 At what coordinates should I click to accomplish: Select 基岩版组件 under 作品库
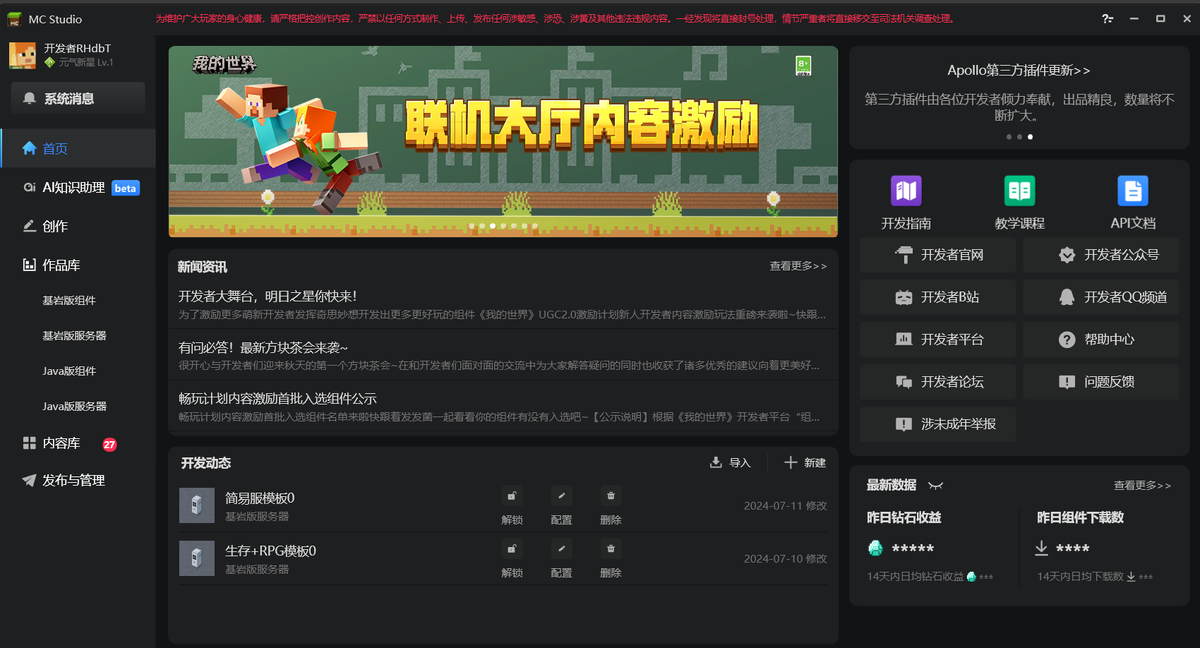click(x=69, y=300)
